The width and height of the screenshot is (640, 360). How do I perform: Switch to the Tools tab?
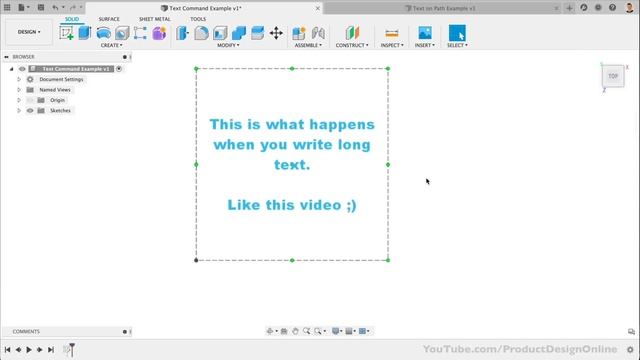tap(198, 19)
